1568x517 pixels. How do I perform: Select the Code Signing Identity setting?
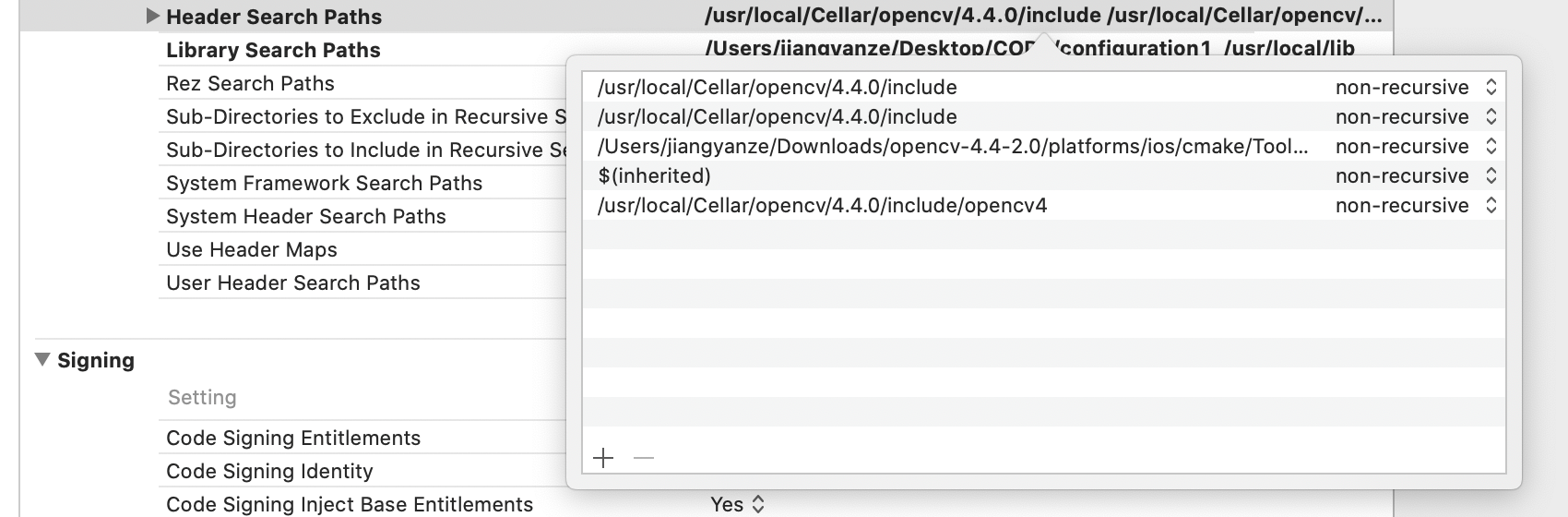(x=269, y=471)
